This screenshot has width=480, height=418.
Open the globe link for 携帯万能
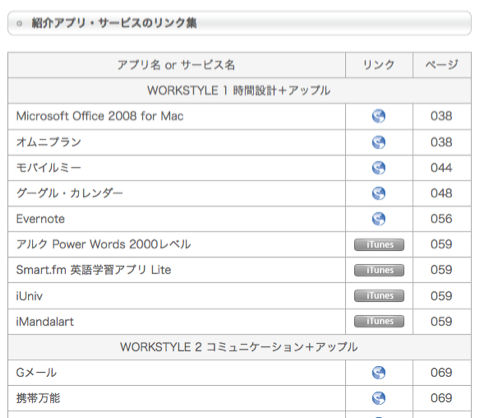[x=378, y=398]
